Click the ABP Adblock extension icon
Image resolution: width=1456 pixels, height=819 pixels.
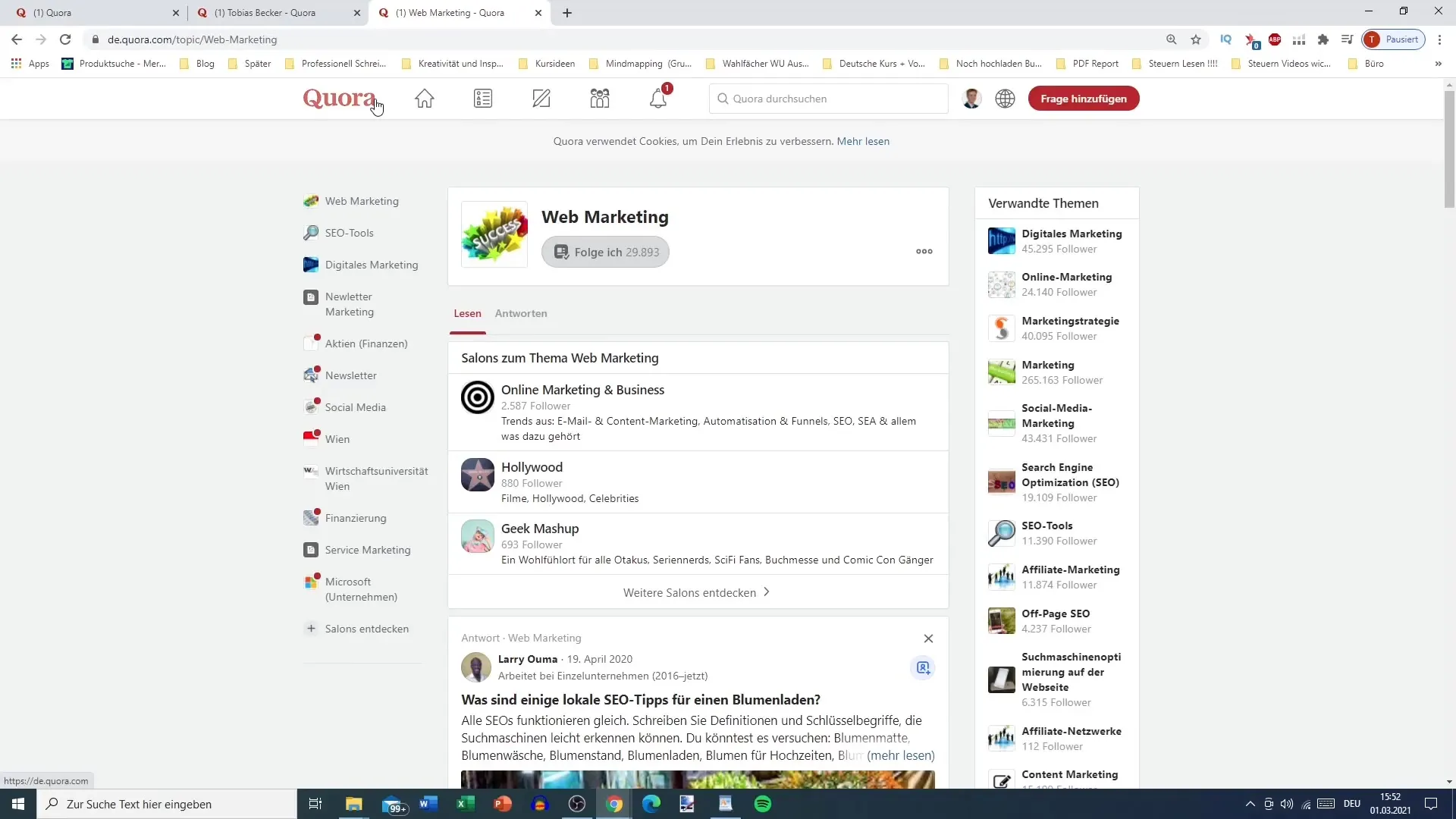(x=1275, y=39)
